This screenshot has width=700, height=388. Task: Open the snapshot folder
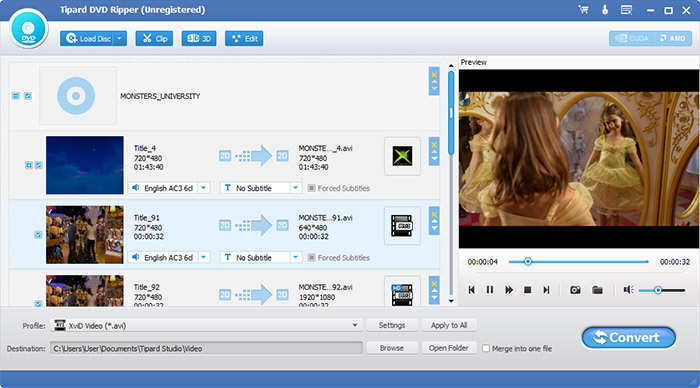pos(597,290)
